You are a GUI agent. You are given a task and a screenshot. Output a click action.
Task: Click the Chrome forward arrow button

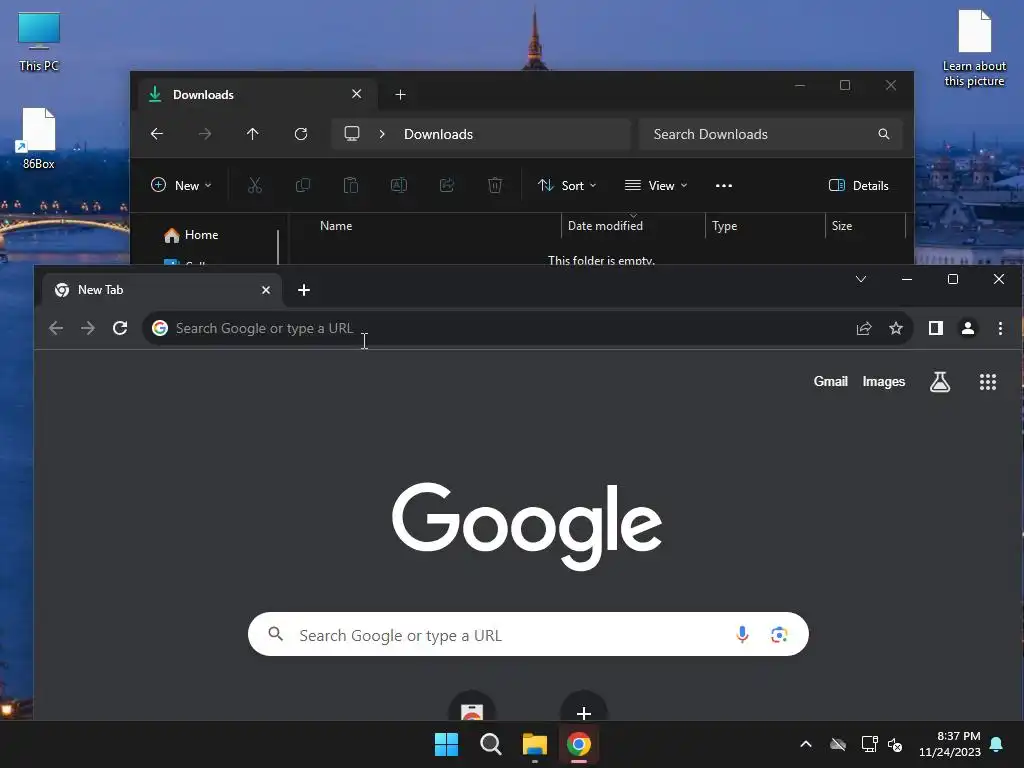point(88,328)
